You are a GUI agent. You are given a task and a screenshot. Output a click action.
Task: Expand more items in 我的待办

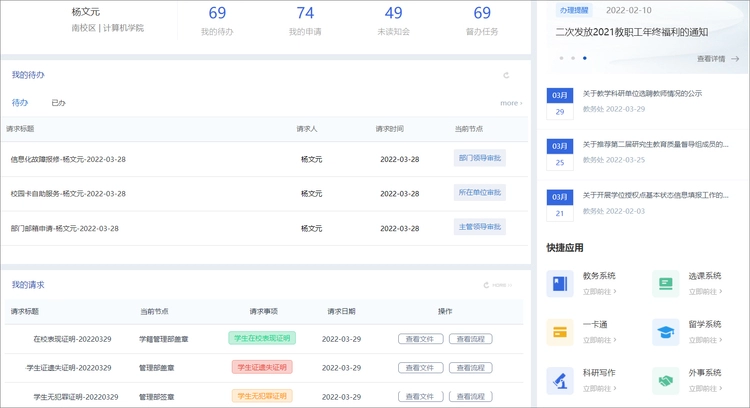(x=511, y=103)
